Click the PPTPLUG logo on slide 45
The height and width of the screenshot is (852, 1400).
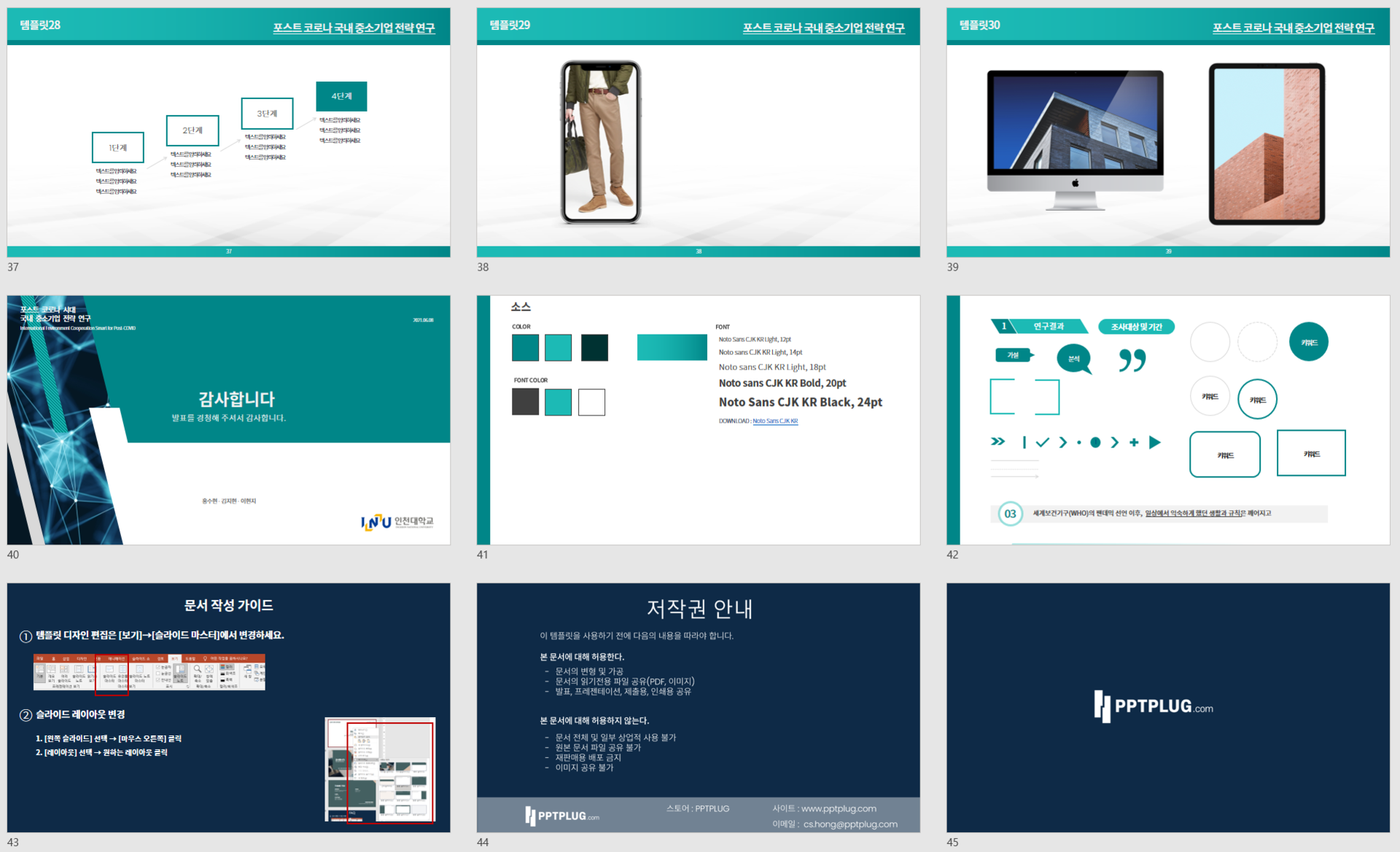coord(1154,706)
